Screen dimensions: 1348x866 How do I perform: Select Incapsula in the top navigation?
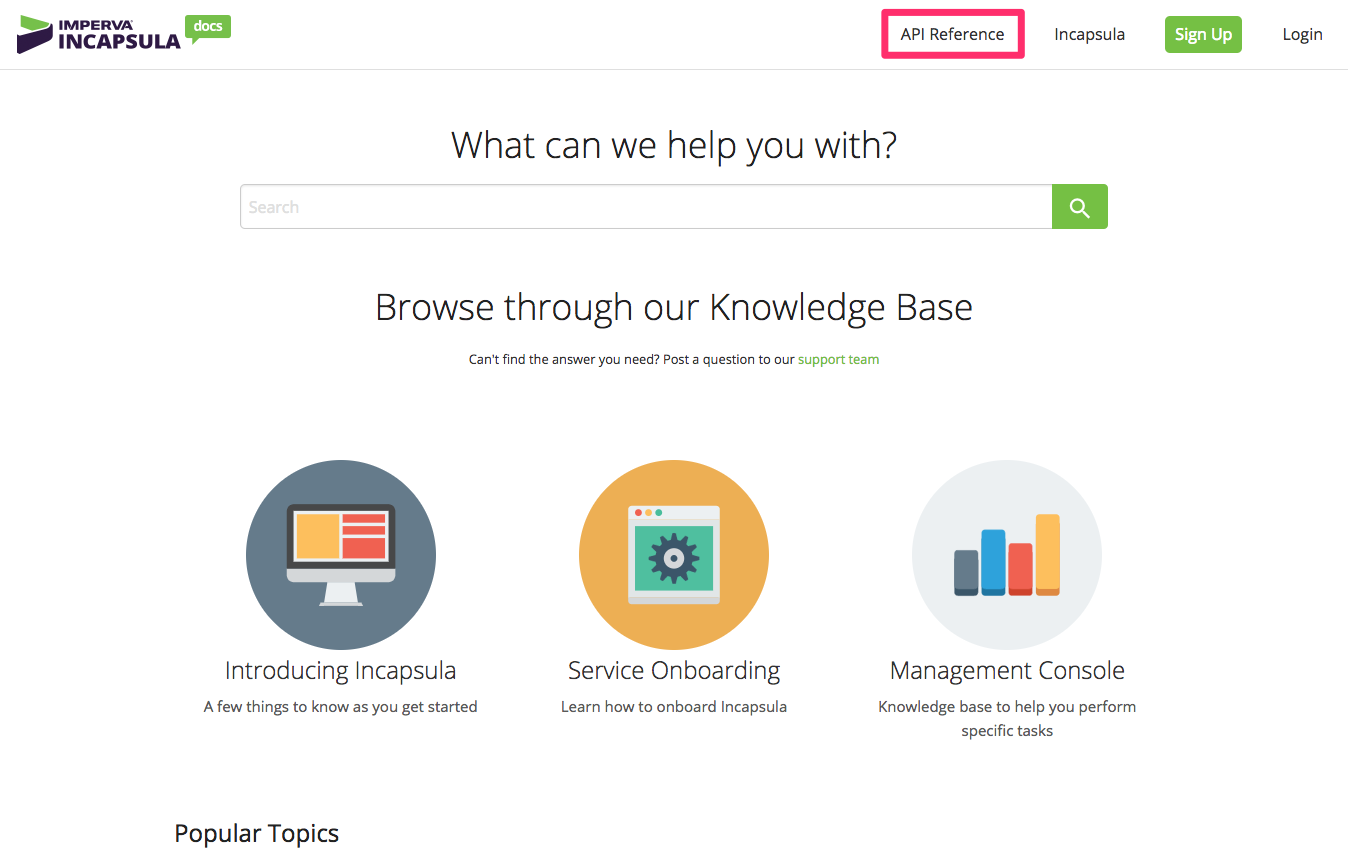[1089, 33]
